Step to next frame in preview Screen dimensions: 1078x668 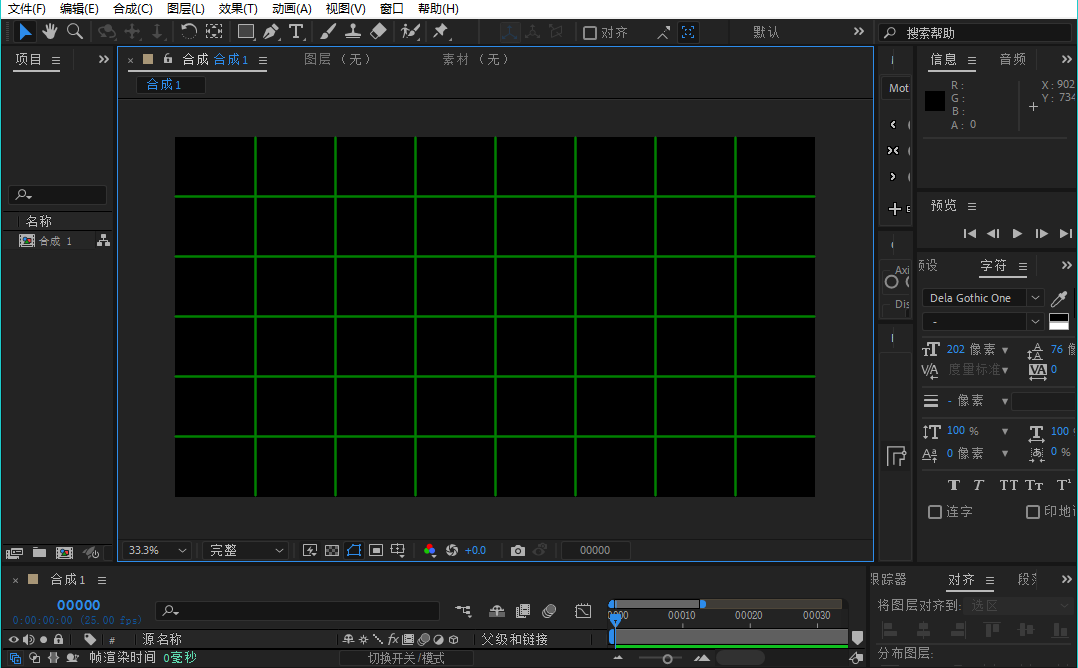click(x=1042, y=234)
